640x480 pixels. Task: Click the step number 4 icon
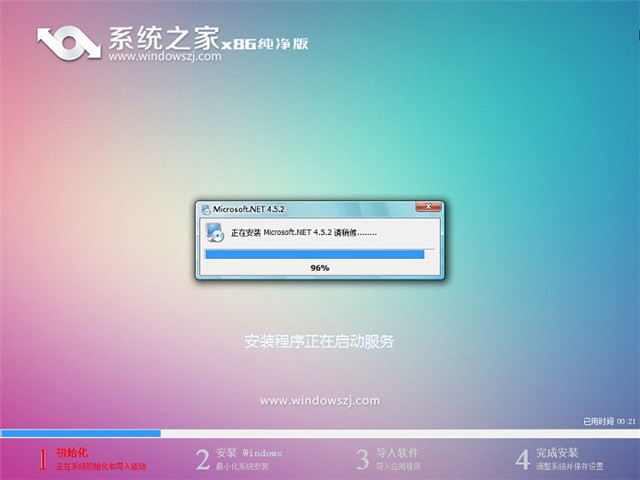pyautogui.click(x=522, y=459)
